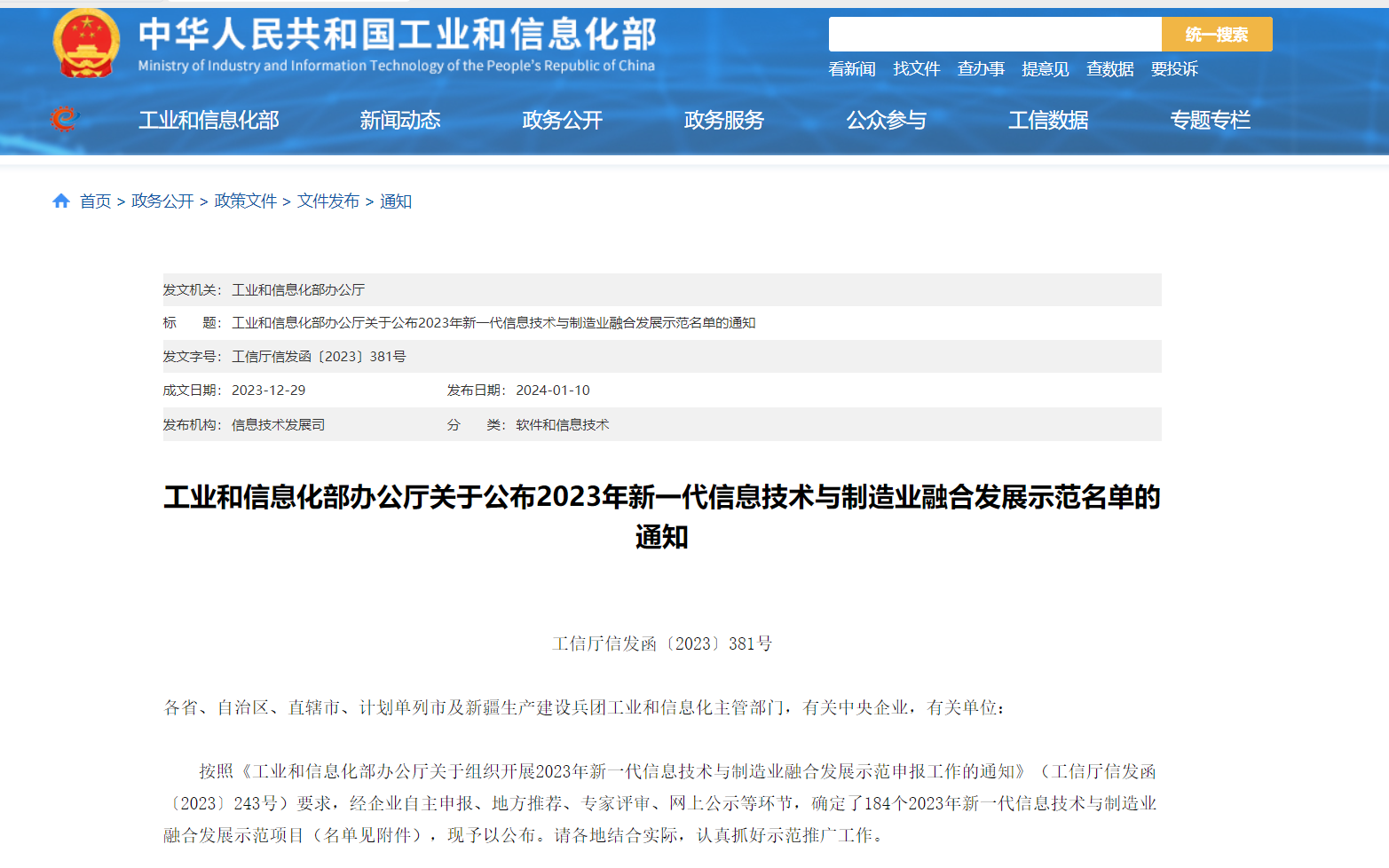This screenshot has height=868, width=1389.
Task: Click the home icon in the breadcrumb
Action: pos(60,201)
